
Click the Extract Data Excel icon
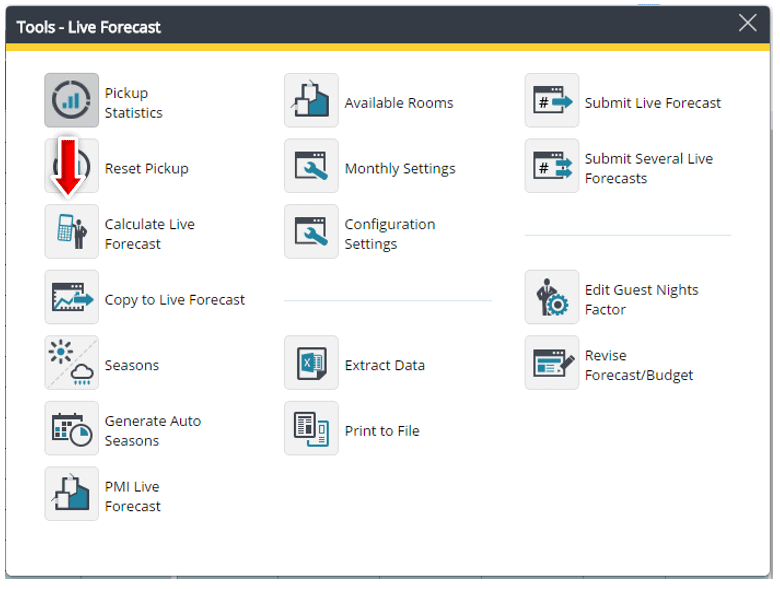[x=311, y=364]
